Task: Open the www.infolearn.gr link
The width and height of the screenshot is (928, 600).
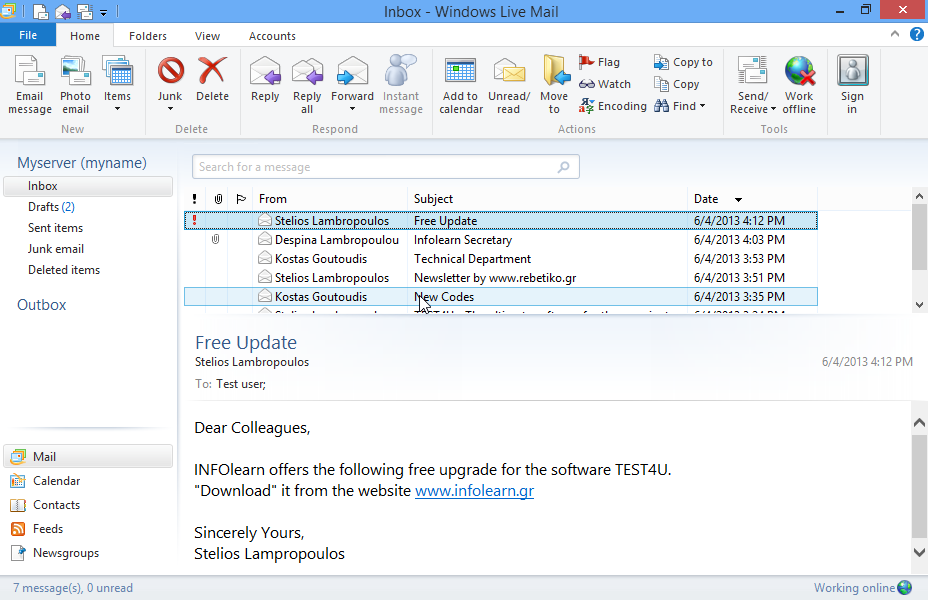Action: pos(475,491)
